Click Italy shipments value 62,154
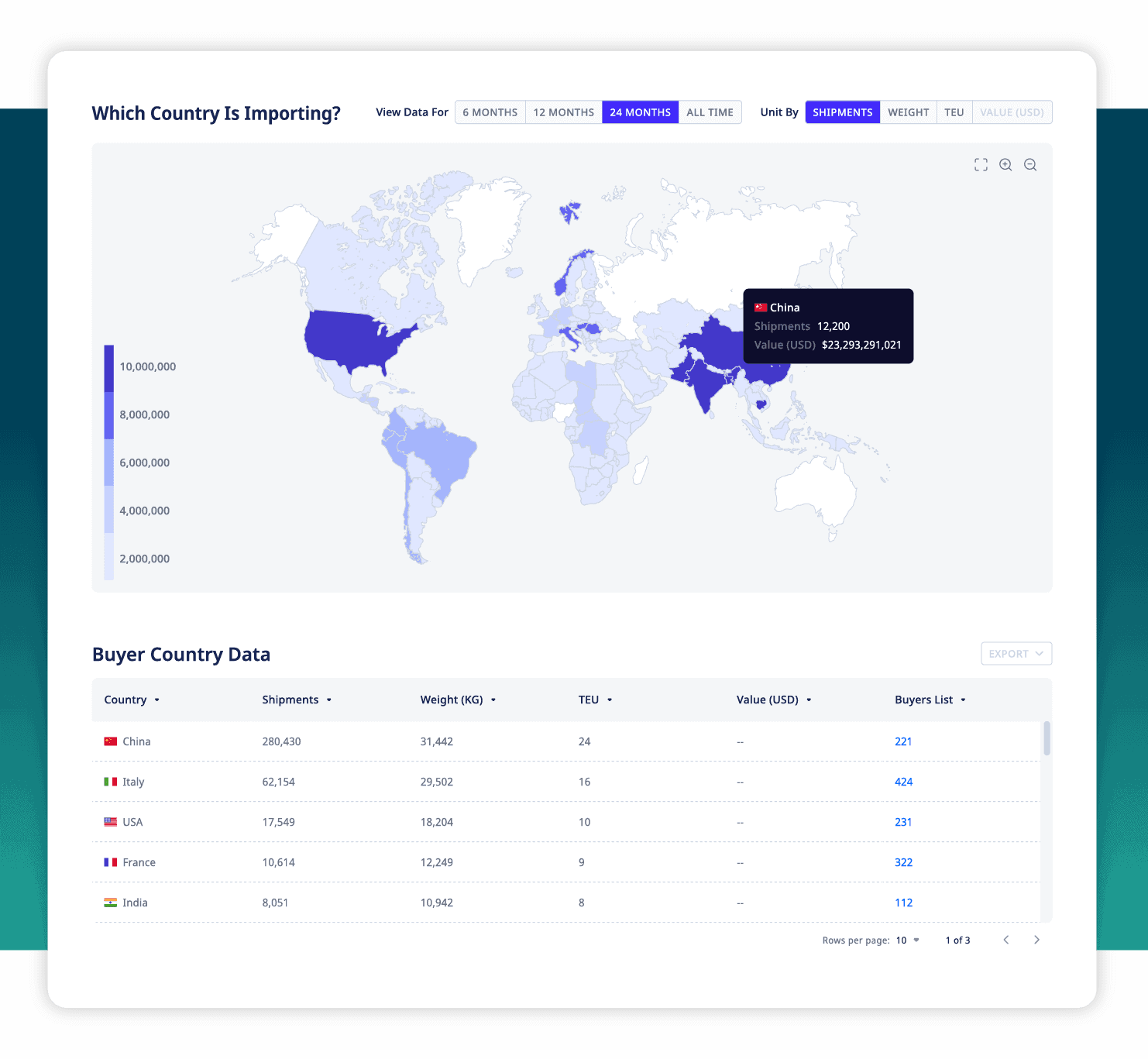Screen dimensions: 1148x1059 point(278,782)
